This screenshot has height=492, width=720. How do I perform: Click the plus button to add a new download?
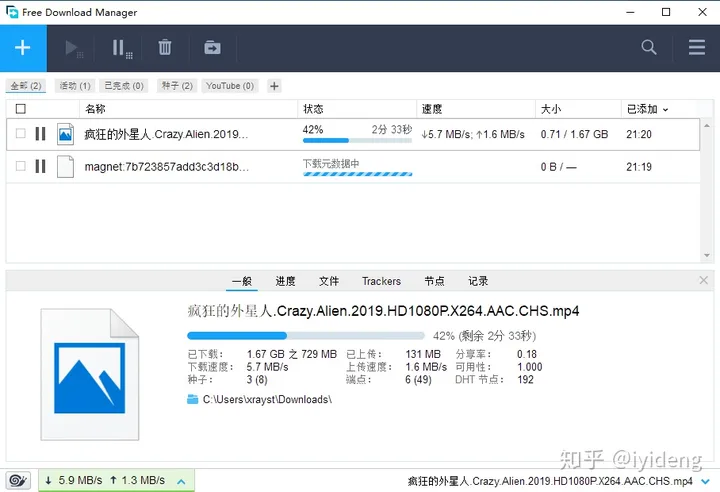pyautogui.click(x=23, y=48)
